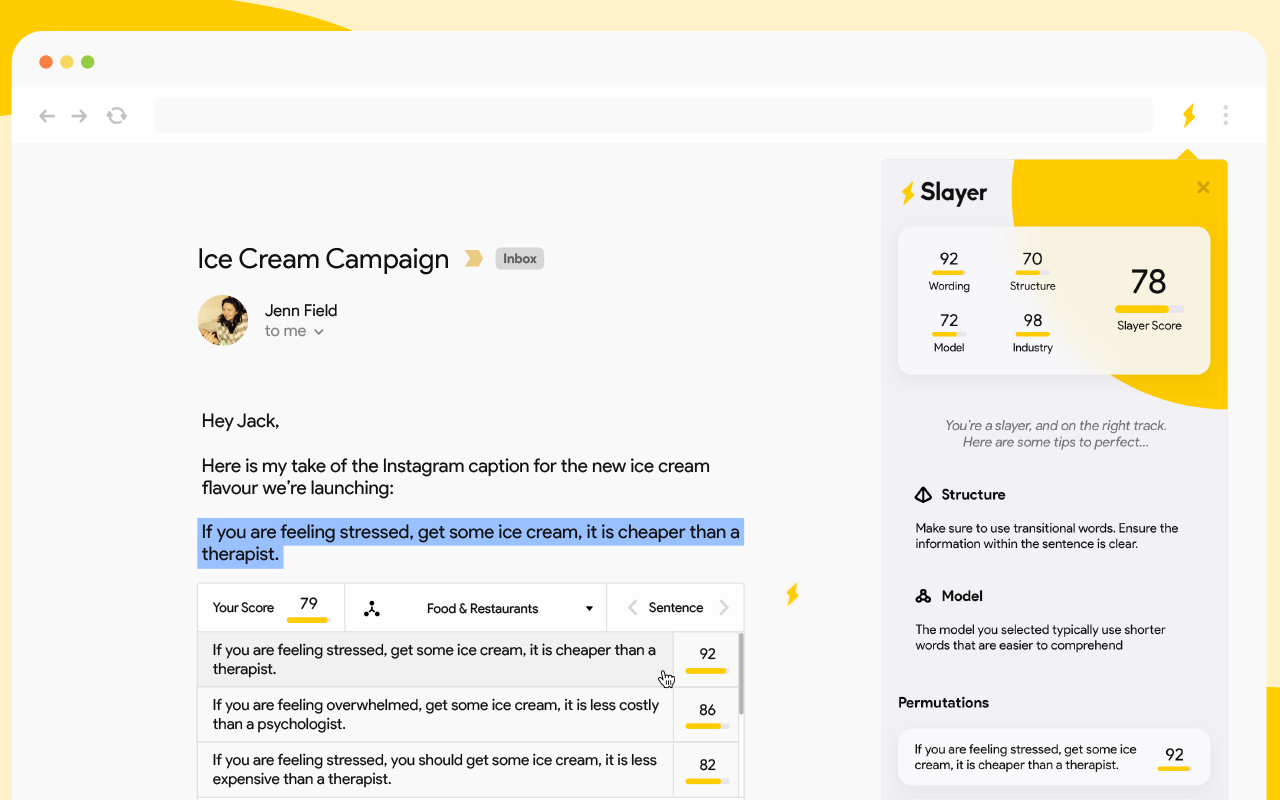Click the model nodes icon near industry
Screen dimensions: 1280x800
[x=372, y=608]
